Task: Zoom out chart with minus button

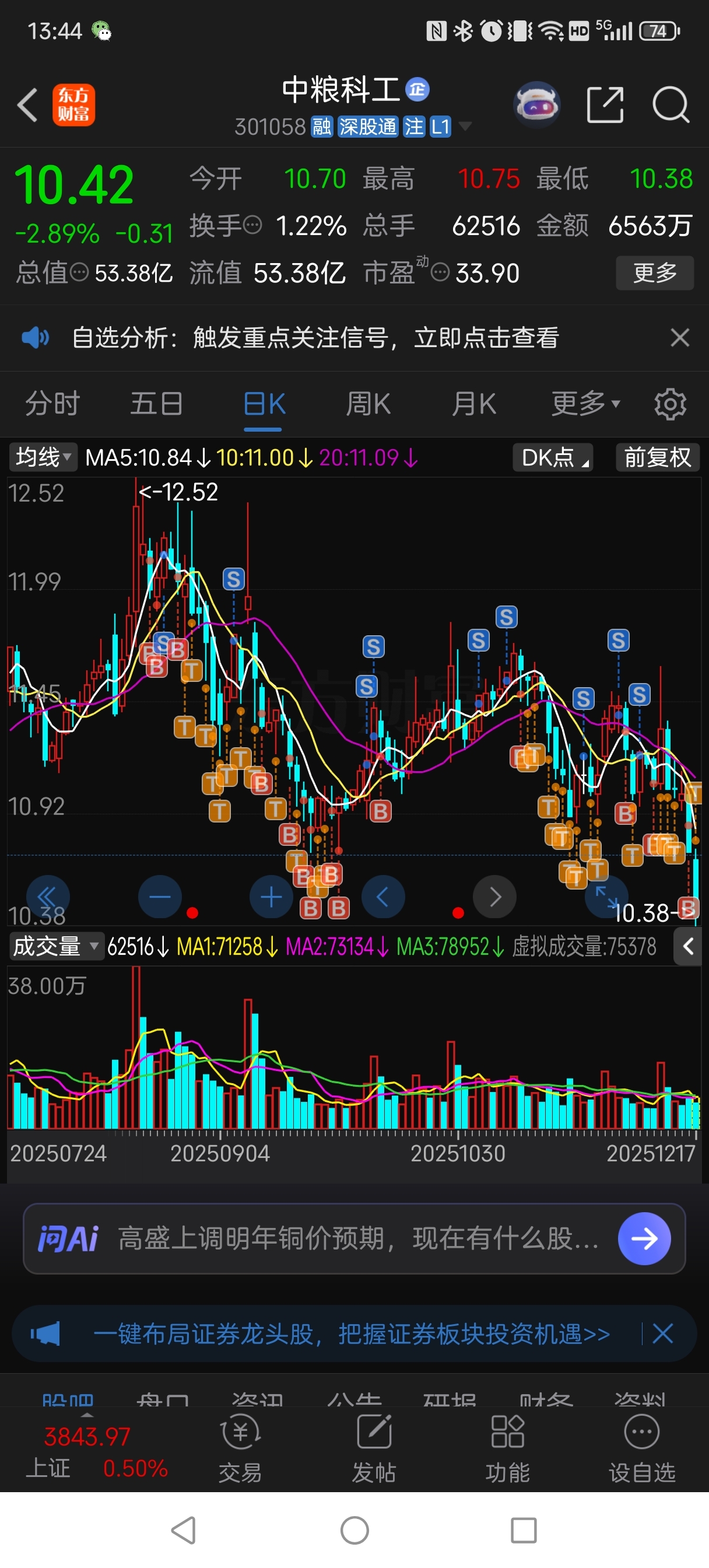Action: coord(160,897)
